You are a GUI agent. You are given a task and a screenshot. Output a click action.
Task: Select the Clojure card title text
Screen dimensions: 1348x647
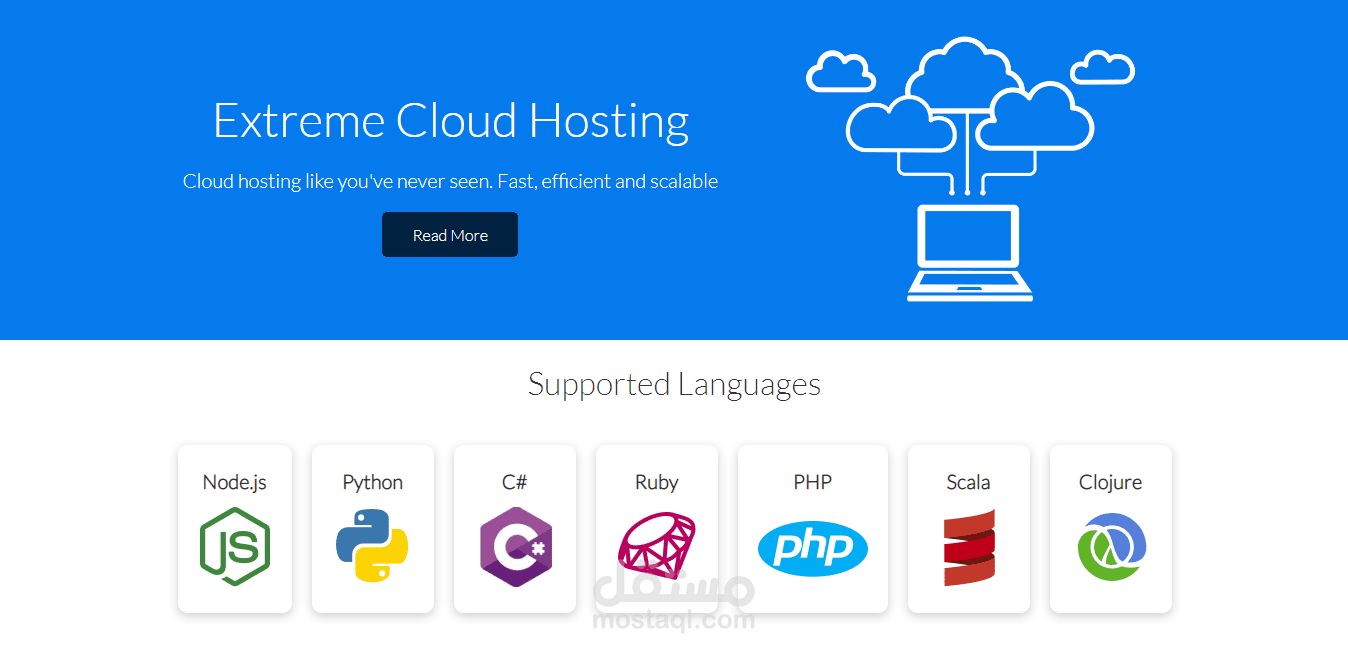tap(1111, 482)
